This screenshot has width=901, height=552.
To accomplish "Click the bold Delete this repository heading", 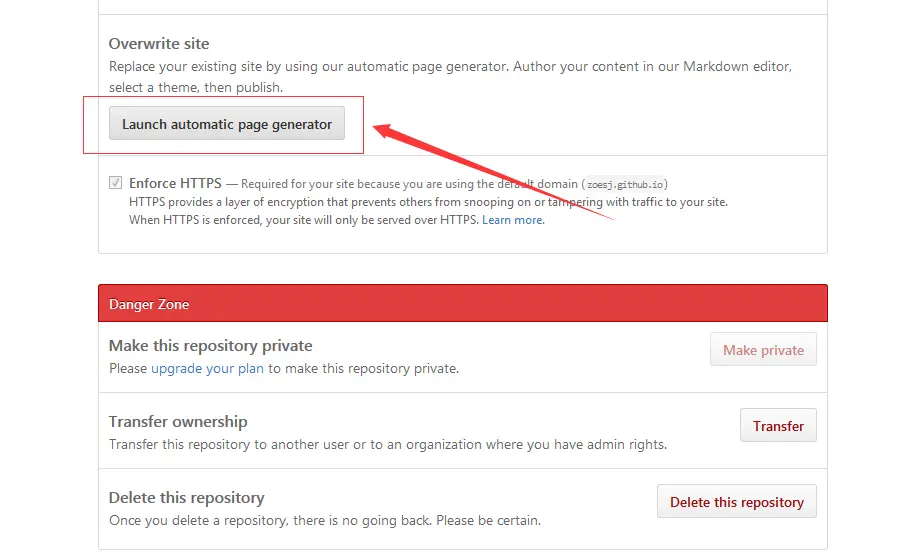I will tap(186, 498).
